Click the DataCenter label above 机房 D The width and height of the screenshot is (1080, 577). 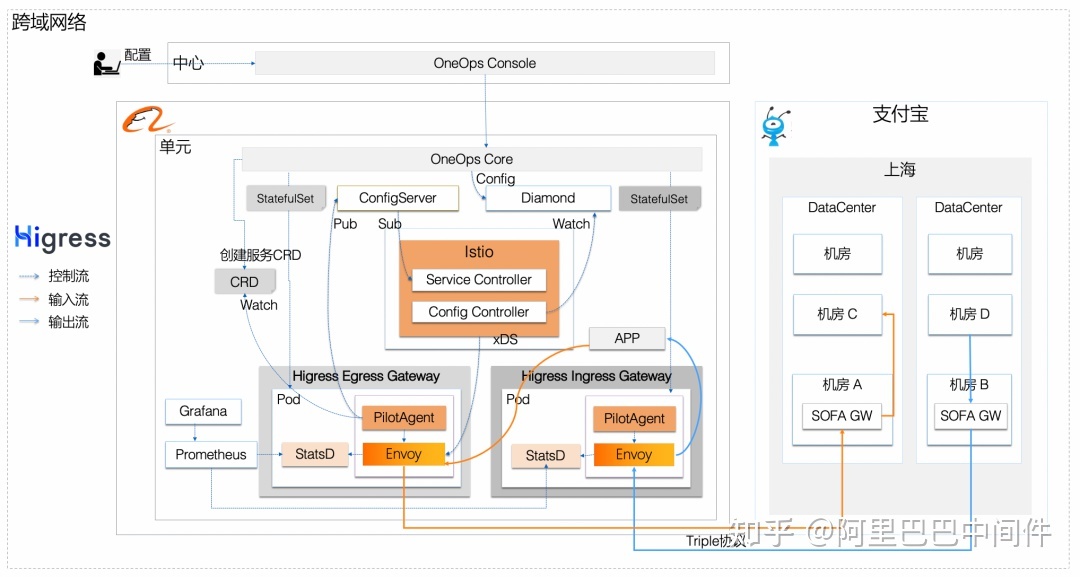968,207
